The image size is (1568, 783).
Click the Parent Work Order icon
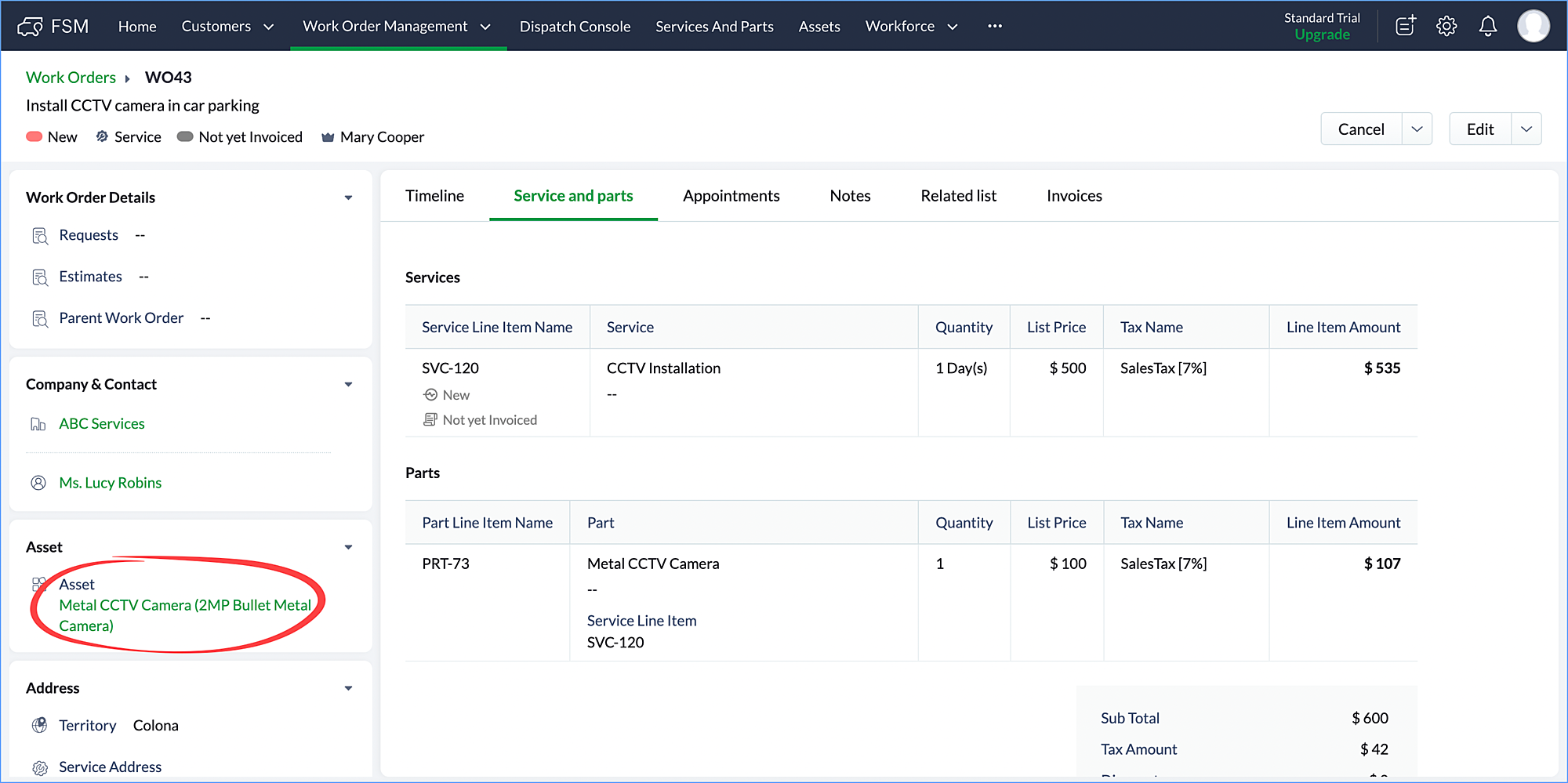tap(40, 319)
